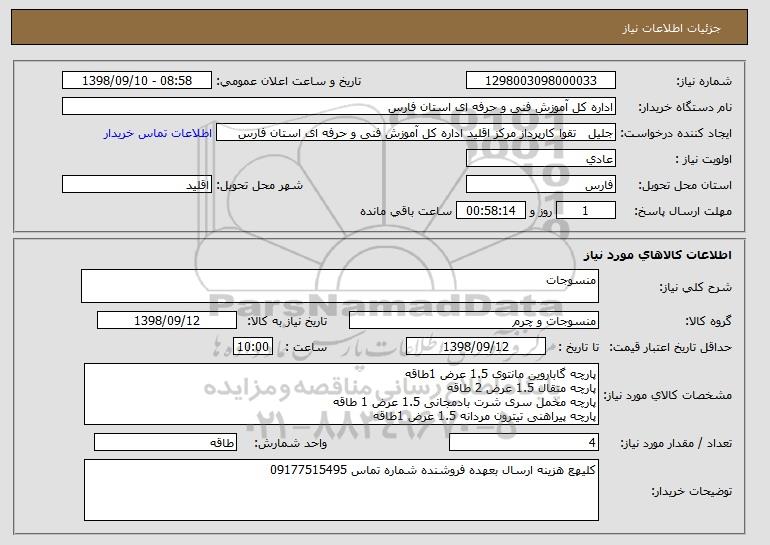Click the page header جزئیات اطلاعات نیاز
This screenshot has width=770, height=545.
coord(671,28)
